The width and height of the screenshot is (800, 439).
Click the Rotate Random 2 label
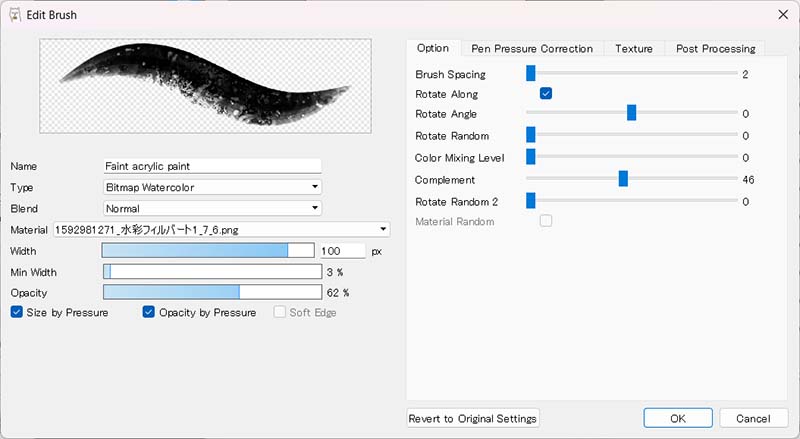(x=457, y=202)
